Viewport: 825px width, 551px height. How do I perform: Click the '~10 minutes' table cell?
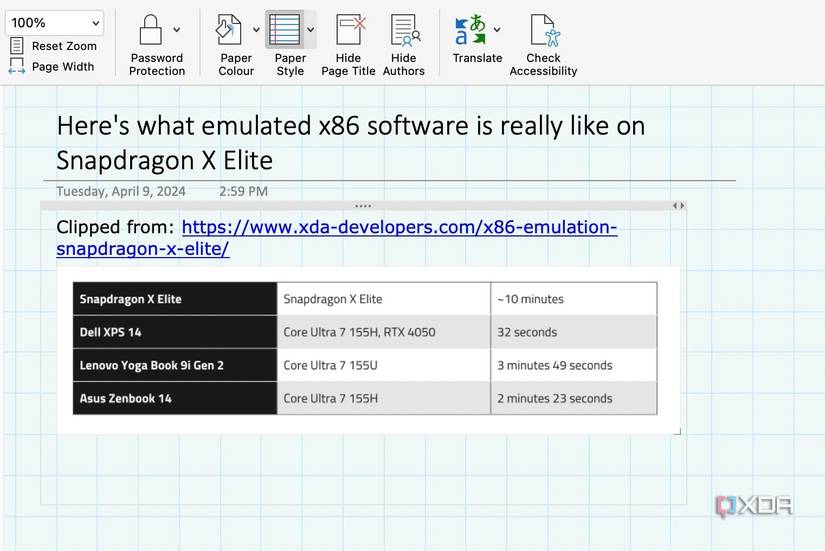[x=574, y=299]
